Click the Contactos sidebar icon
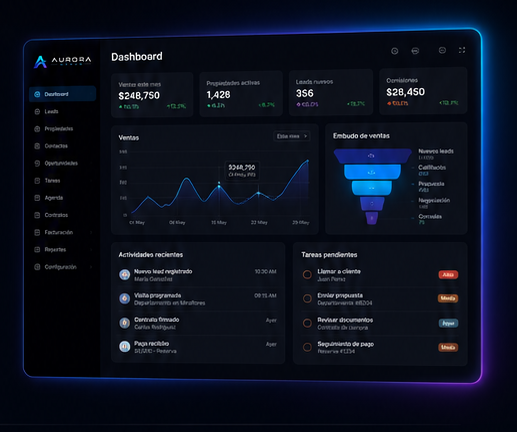 click(x=37, y=146)
